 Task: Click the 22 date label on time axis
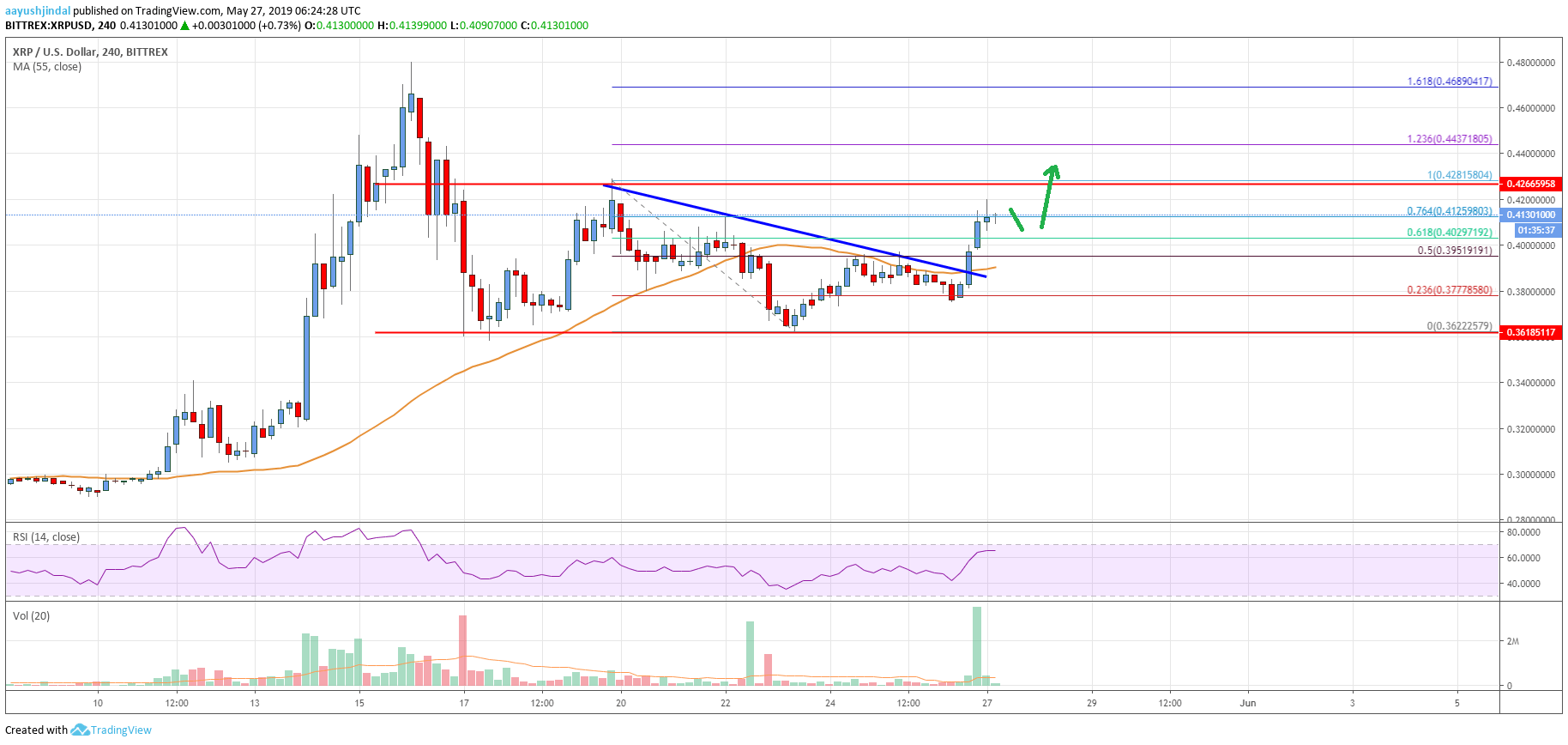pyautogui.click(x=726, y=703)
